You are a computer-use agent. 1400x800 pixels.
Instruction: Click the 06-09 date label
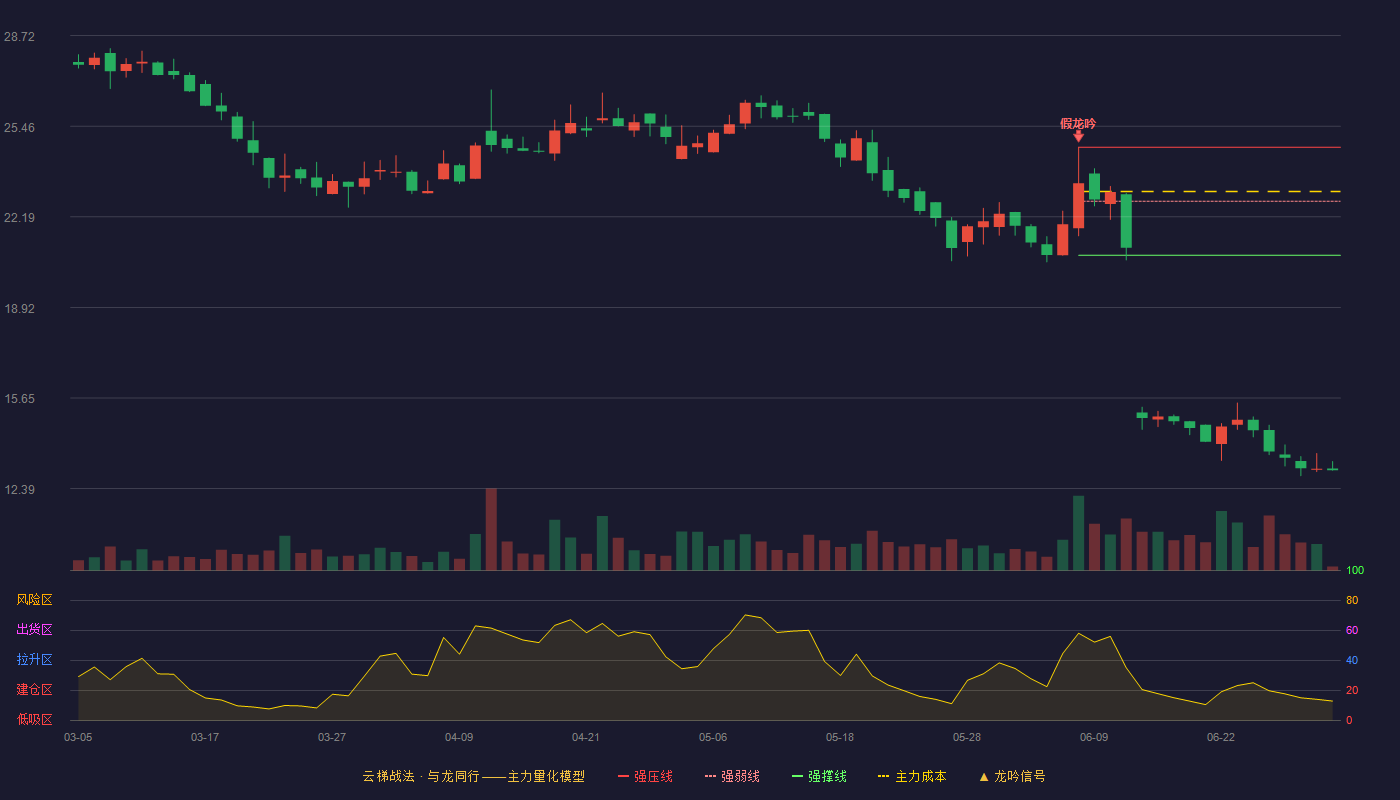[x=1094, y=737]
